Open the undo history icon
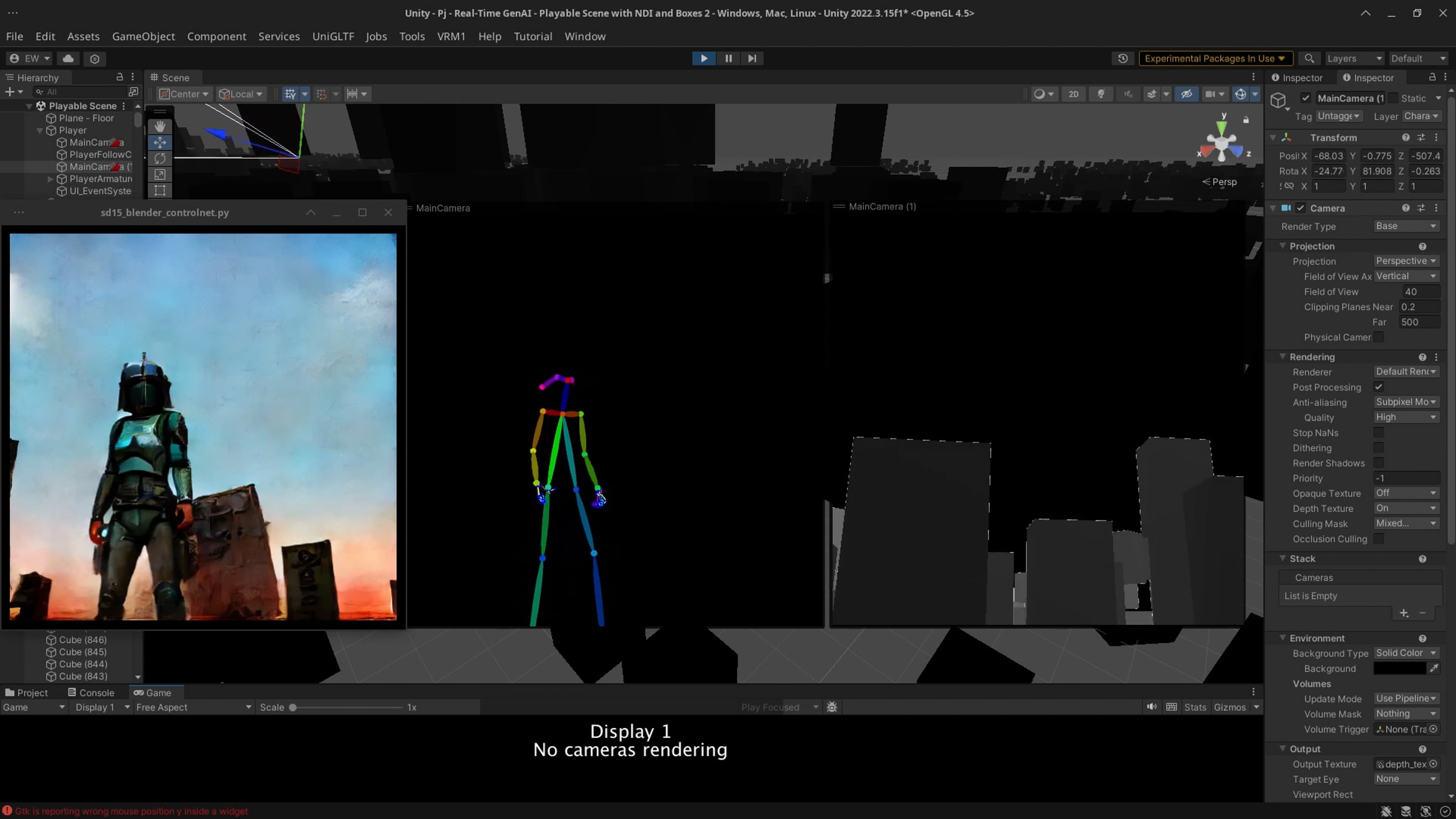Screen dimensions: 1456x819 tap(1123, 58)
